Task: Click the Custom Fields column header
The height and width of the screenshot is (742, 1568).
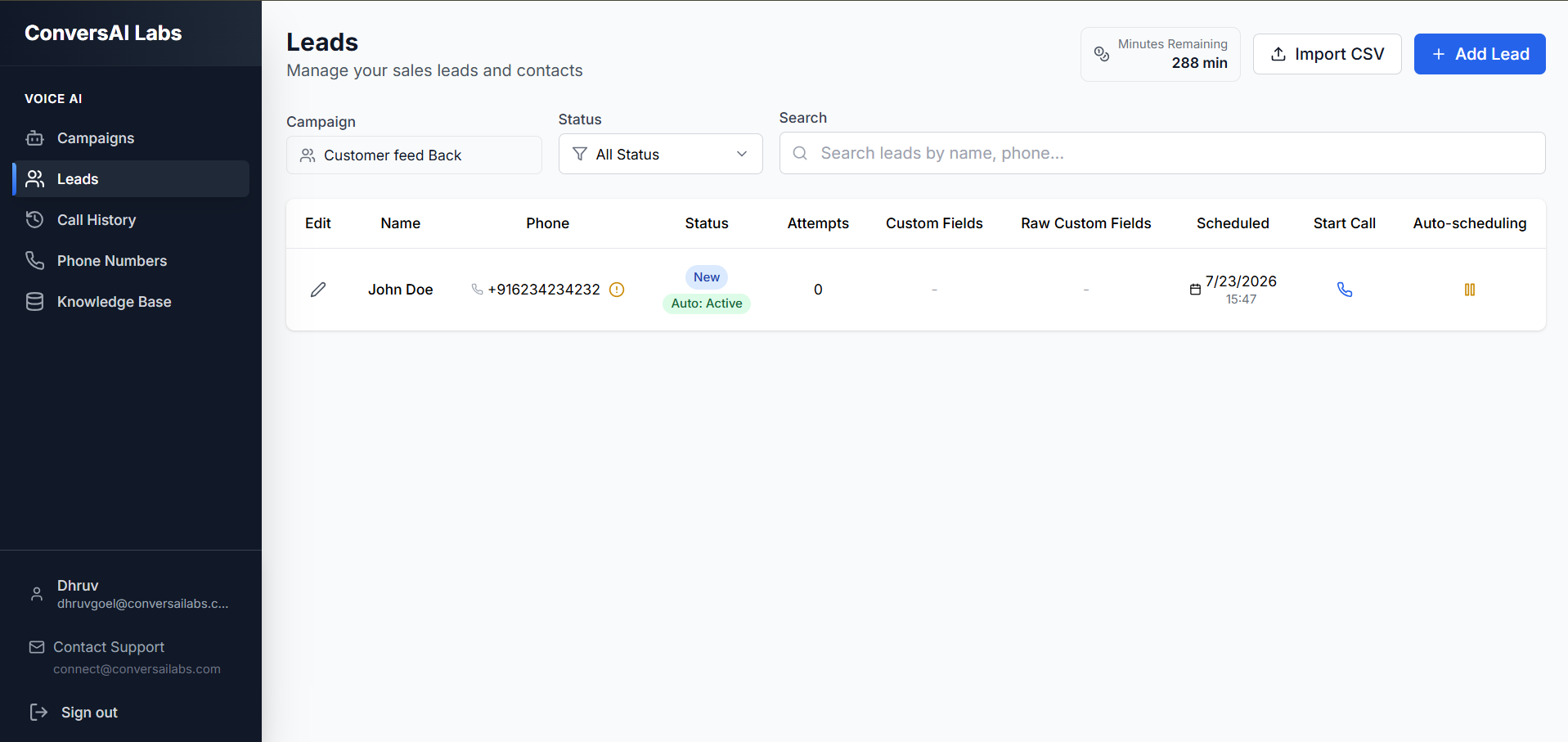Action: (x=934, y=223)
